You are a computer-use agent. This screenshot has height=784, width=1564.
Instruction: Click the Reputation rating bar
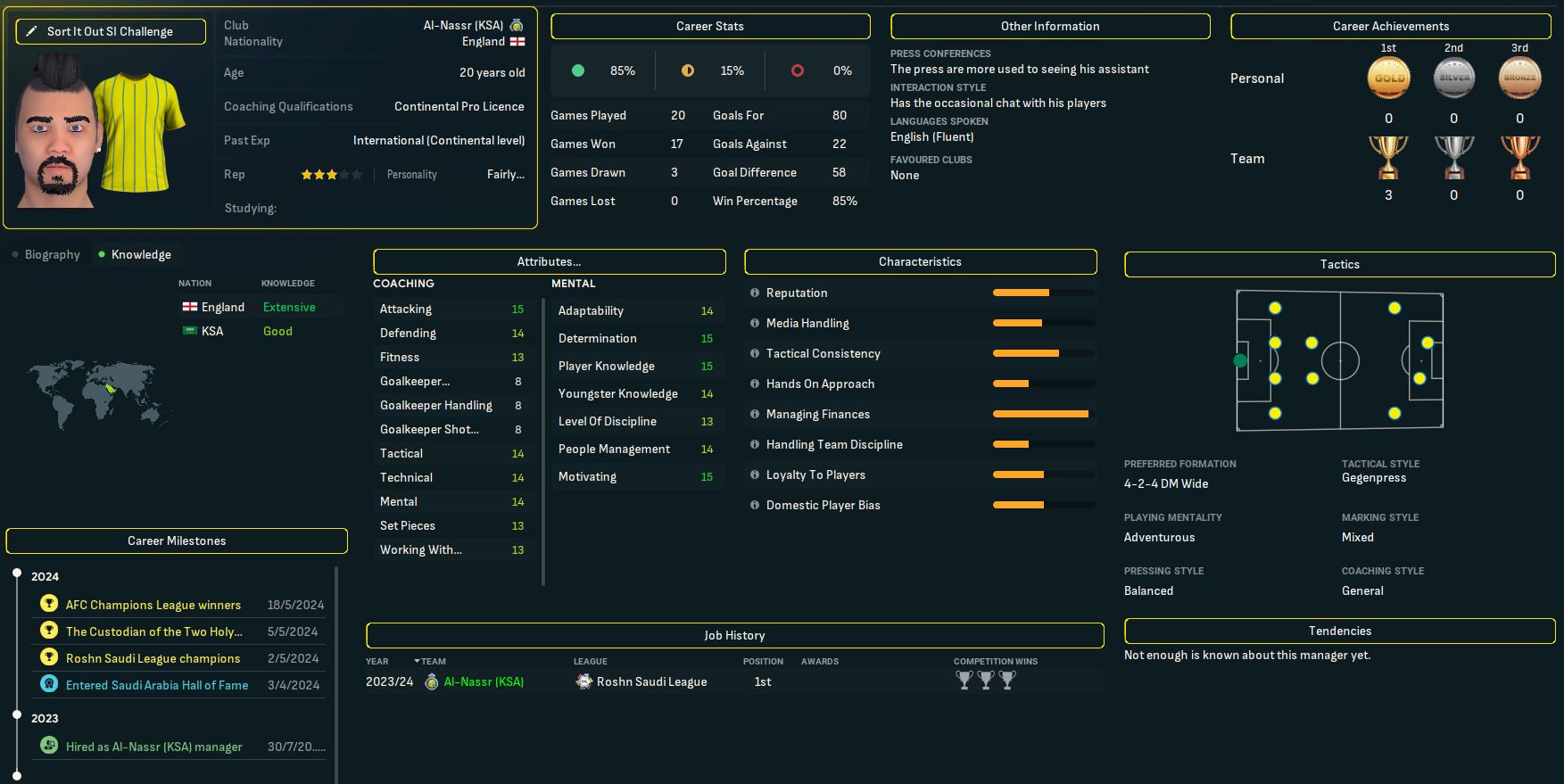click(1044, 293)
